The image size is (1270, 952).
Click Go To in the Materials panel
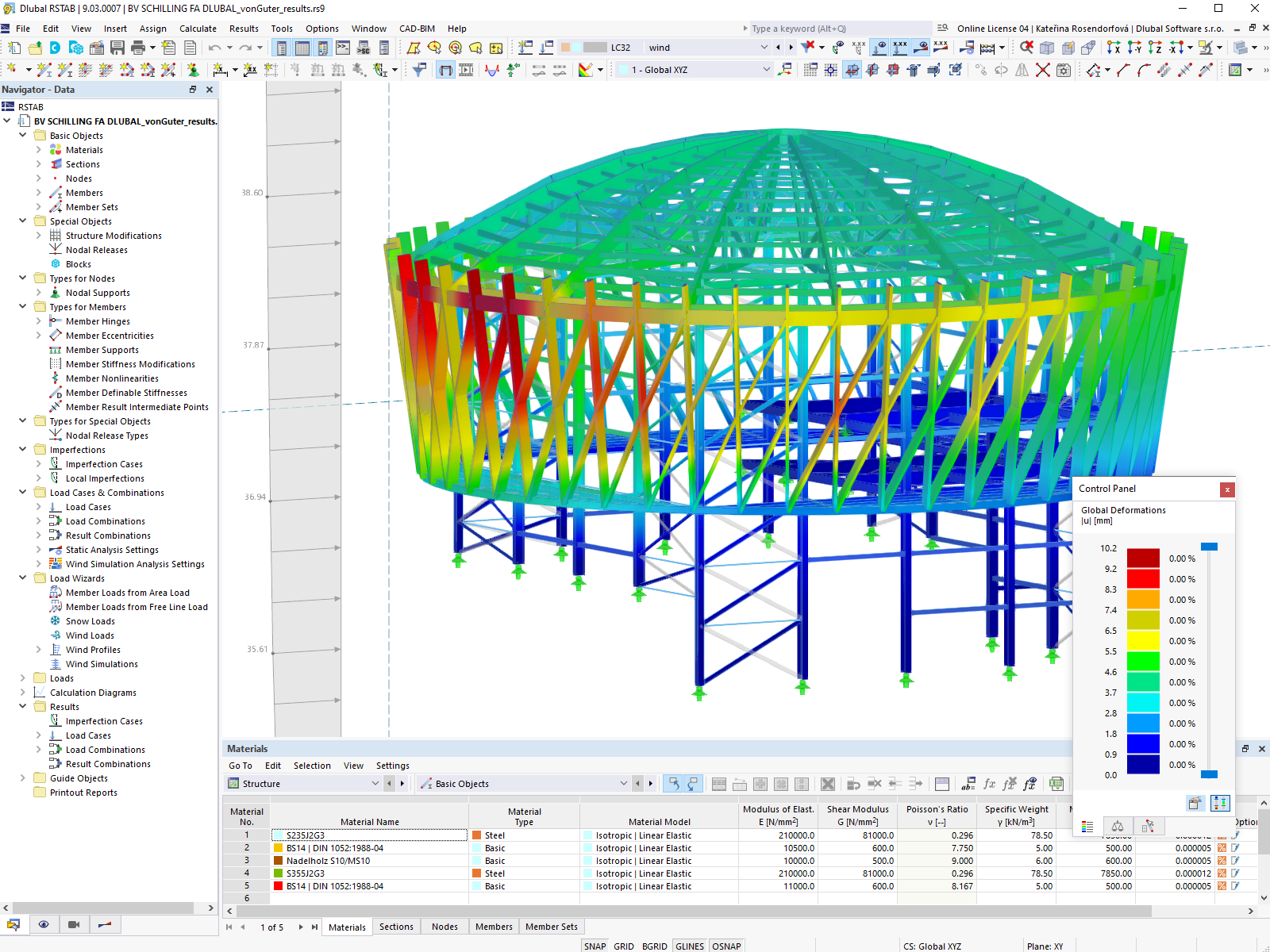click(240, 766)
